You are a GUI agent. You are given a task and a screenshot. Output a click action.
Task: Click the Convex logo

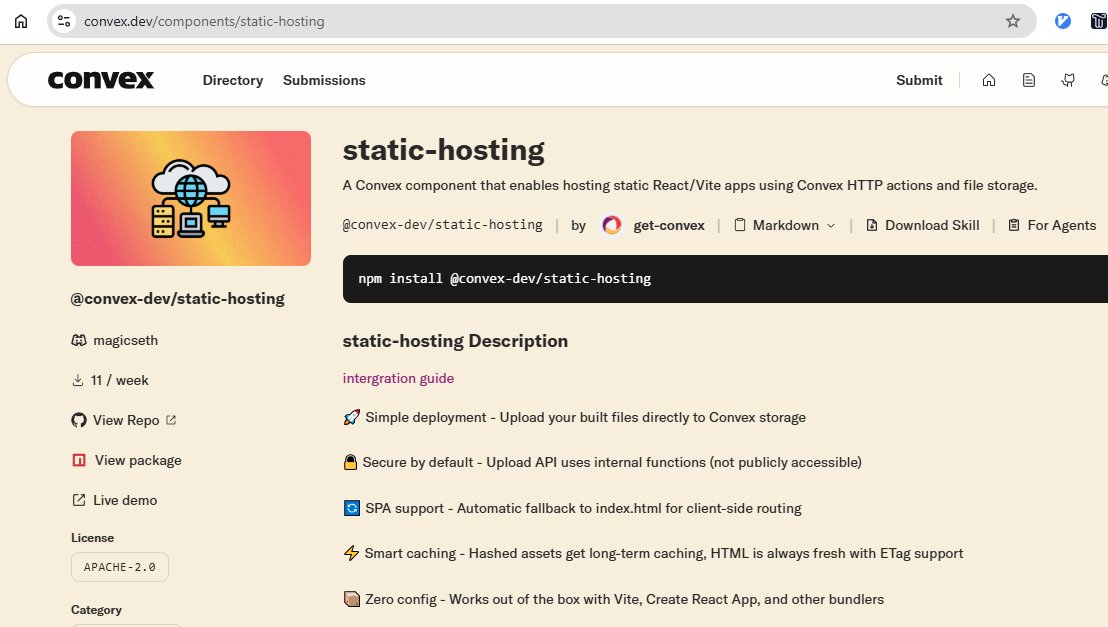[x=100, y=80]
